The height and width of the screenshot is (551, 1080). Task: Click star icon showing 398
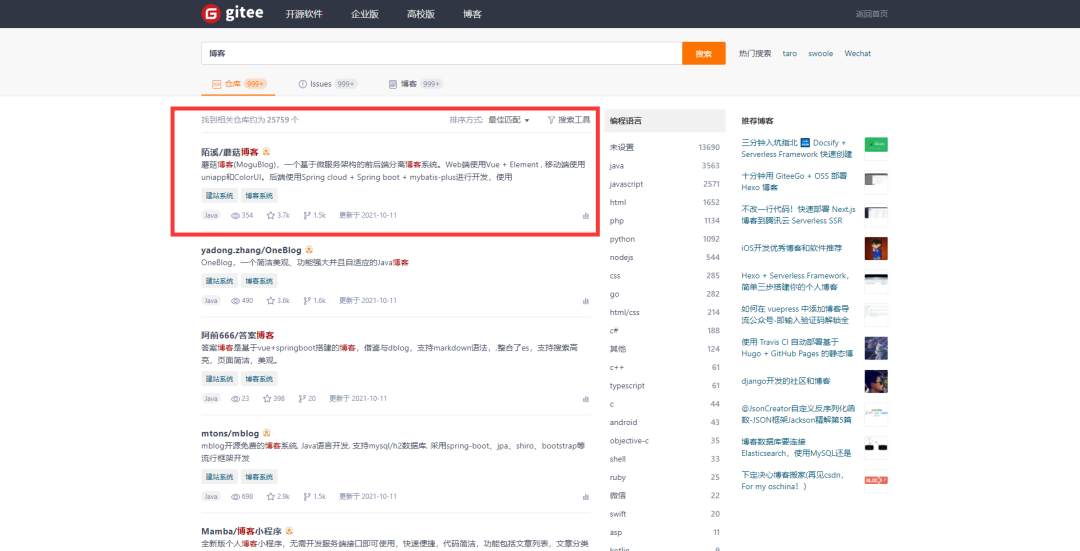[267, 399]
